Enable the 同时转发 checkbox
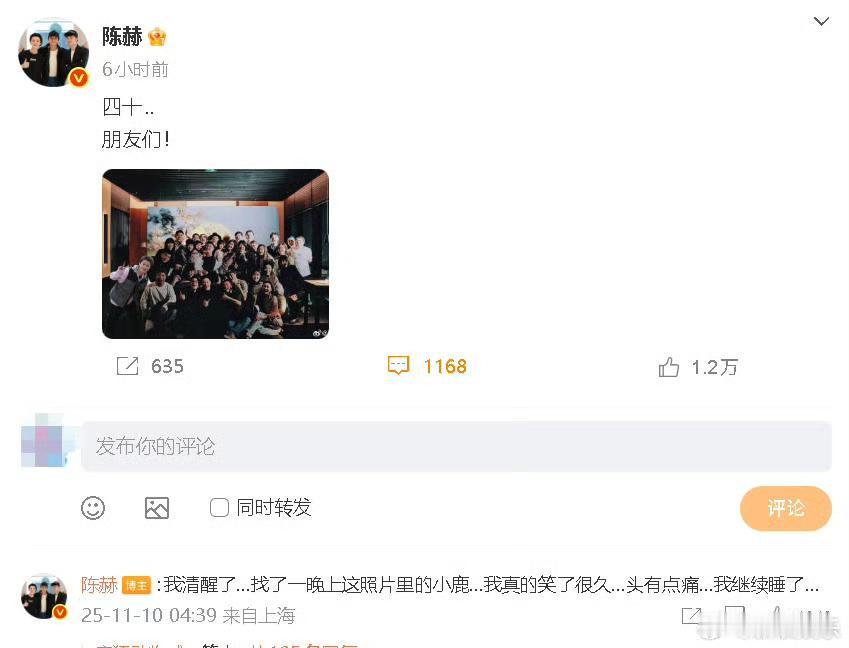 click(x=219, y=508)
